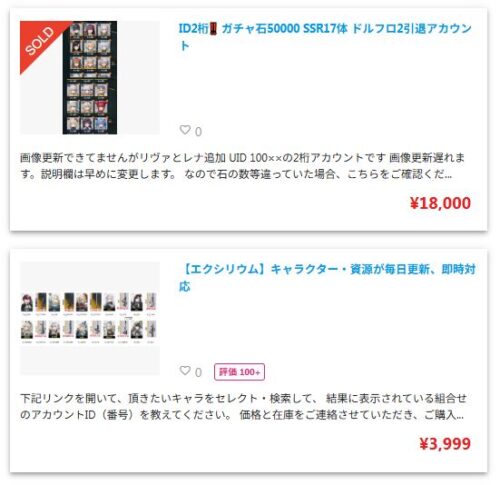Screen dimensions: 500x485
Task: Click the red emoji icon in first title
Action: coord(213,29)
